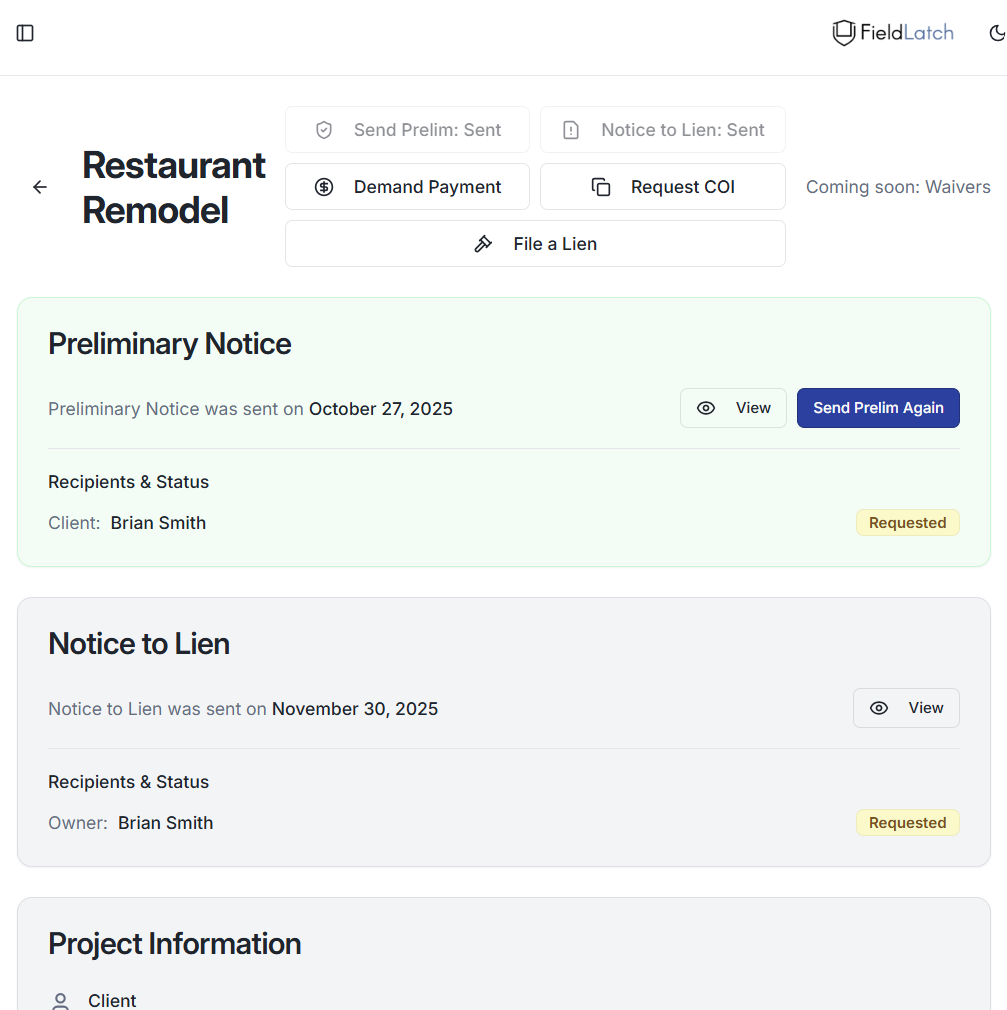Click Owner: Brian Smith recipient name

click(x=166, y=823)
